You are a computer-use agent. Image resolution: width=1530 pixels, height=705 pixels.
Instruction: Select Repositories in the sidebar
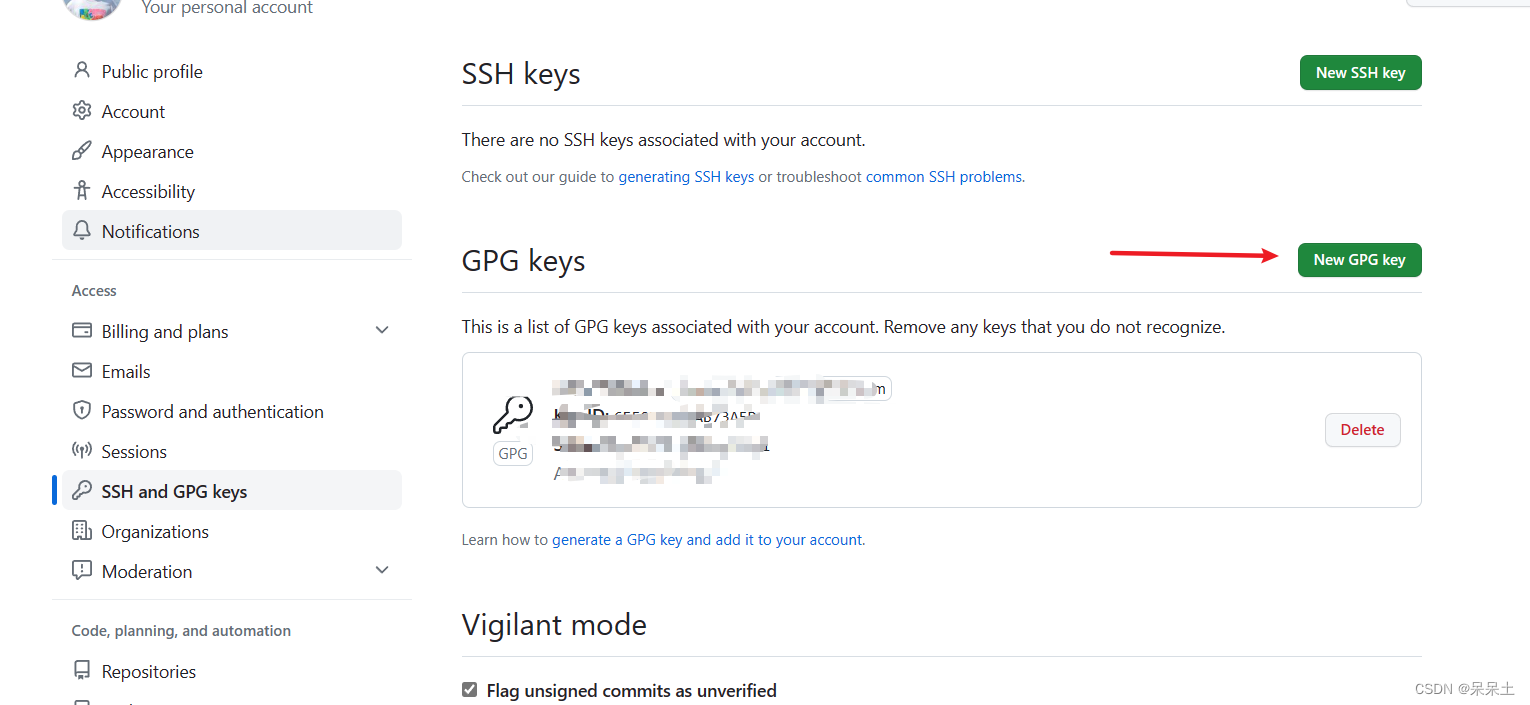click(x=148, y=670)
